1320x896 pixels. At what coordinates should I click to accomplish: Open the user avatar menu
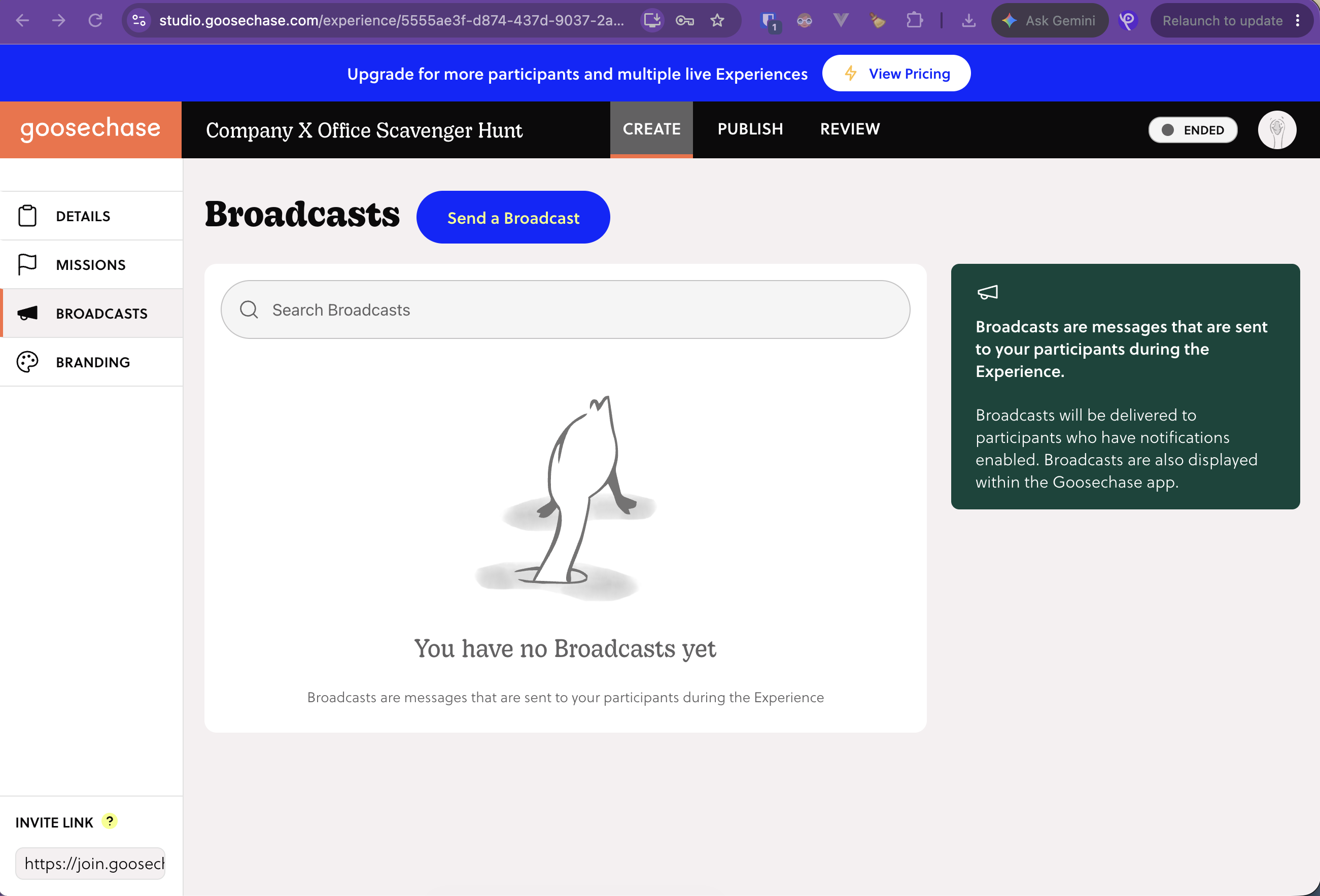pos(1277,130)
